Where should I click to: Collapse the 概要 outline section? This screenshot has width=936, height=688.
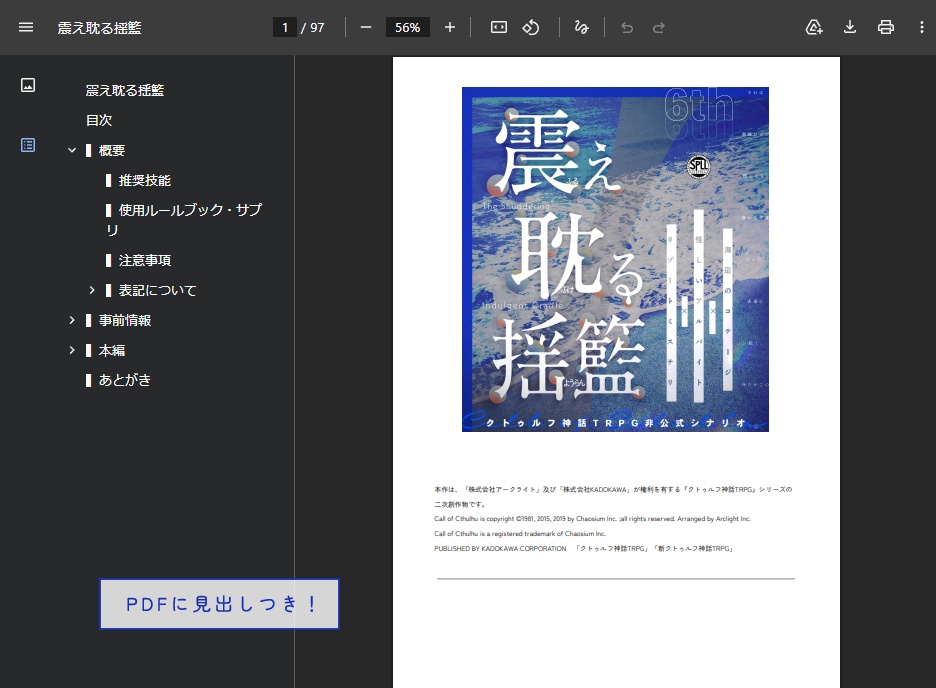pos(72,150)
